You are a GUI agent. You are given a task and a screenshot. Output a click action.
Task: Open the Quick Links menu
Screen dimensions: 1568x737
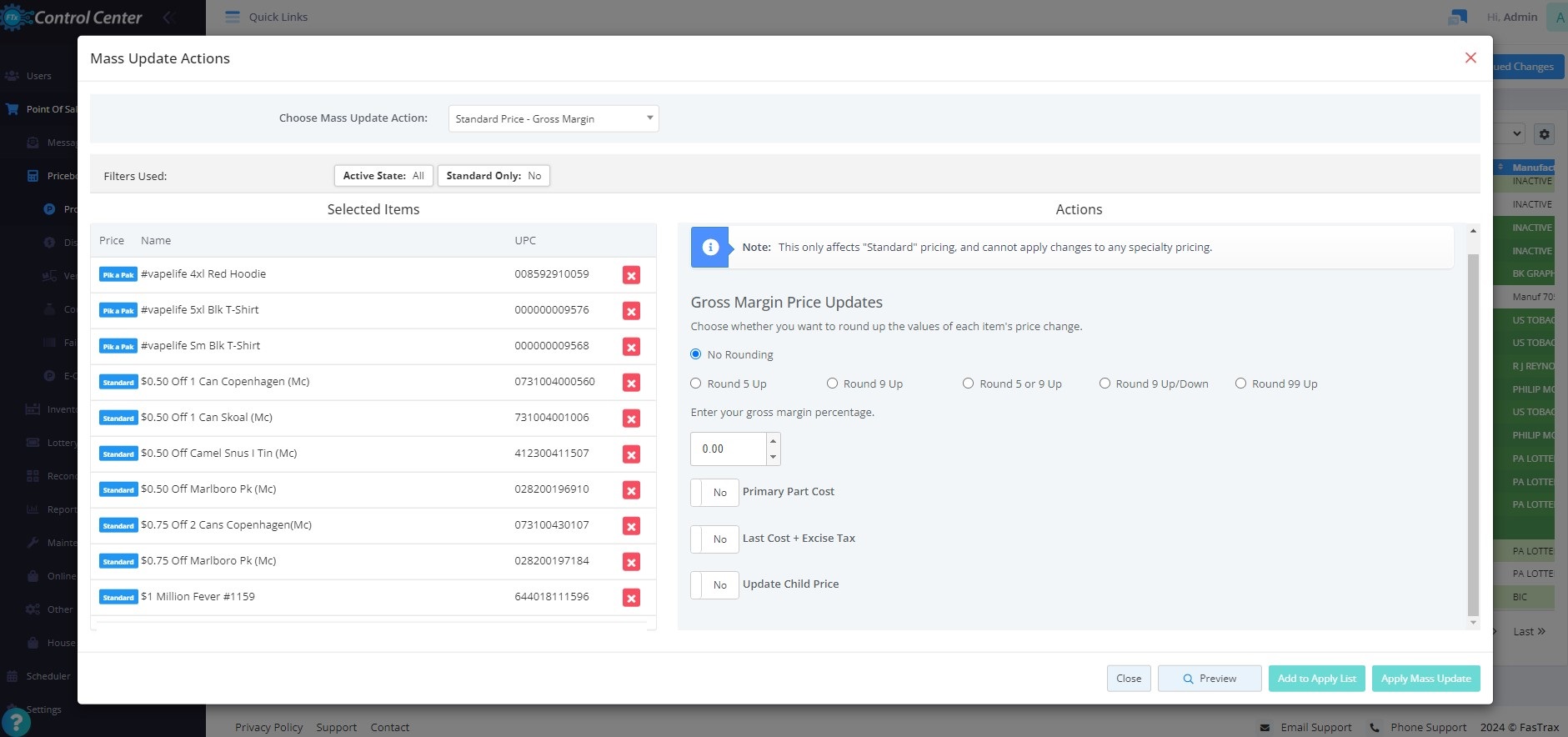click(267, 17)
